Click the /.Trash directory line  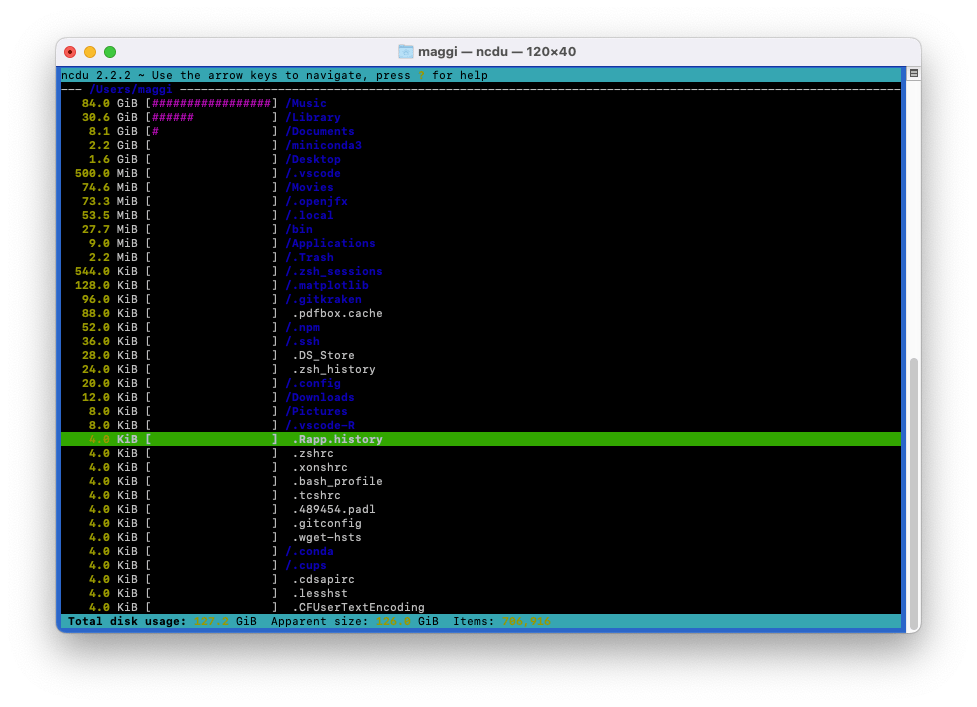click(310, 257)
